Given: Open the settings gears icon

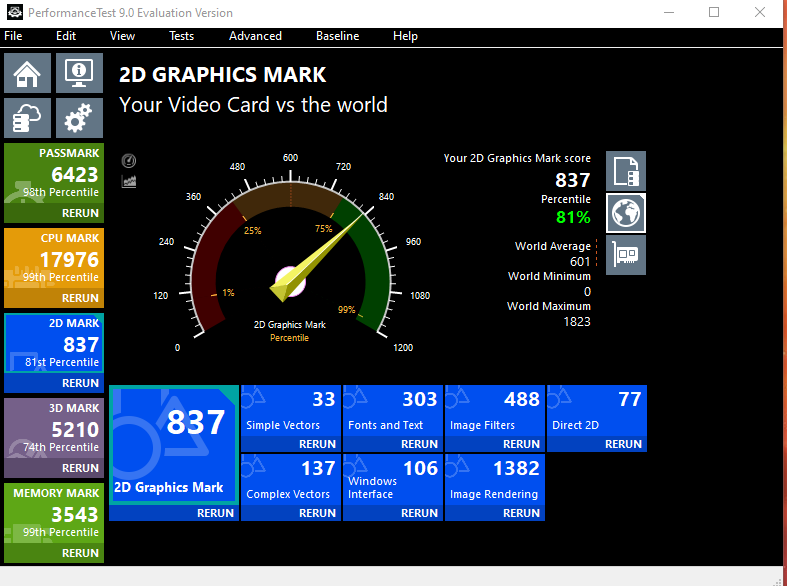Looking at the screenshot, I should coord(79,118).
